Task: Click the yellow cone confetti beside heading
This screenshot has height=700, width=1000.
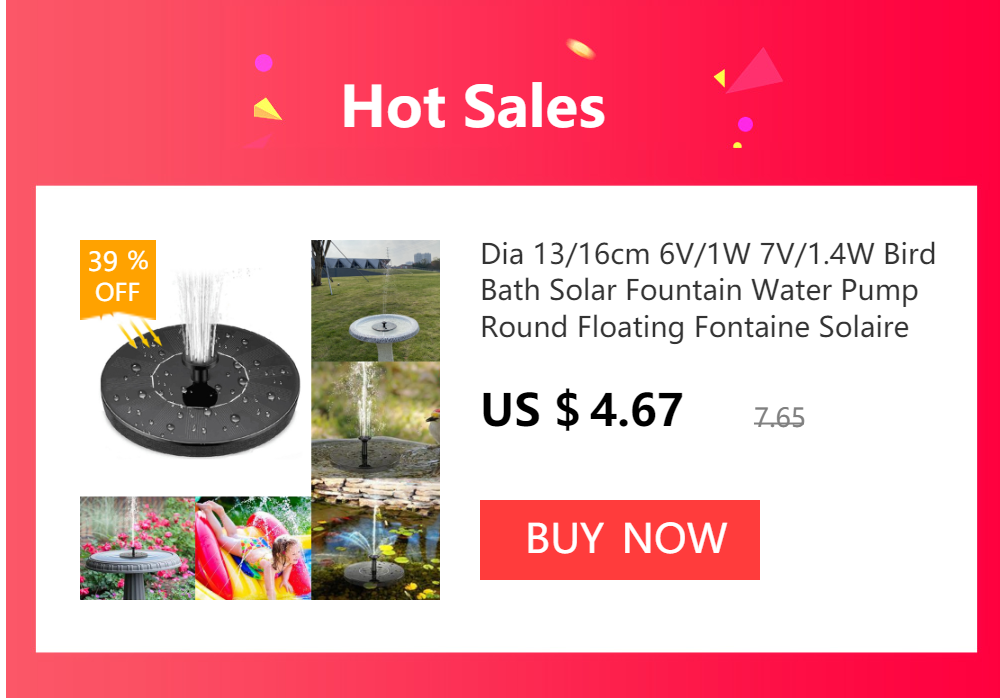Action: 267,109
